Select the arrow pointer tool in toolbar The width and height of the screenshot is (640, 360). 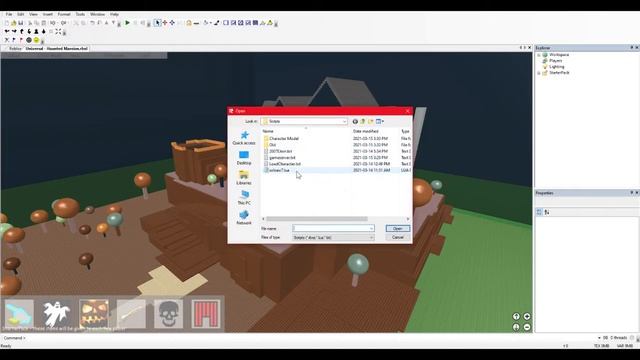158,23
